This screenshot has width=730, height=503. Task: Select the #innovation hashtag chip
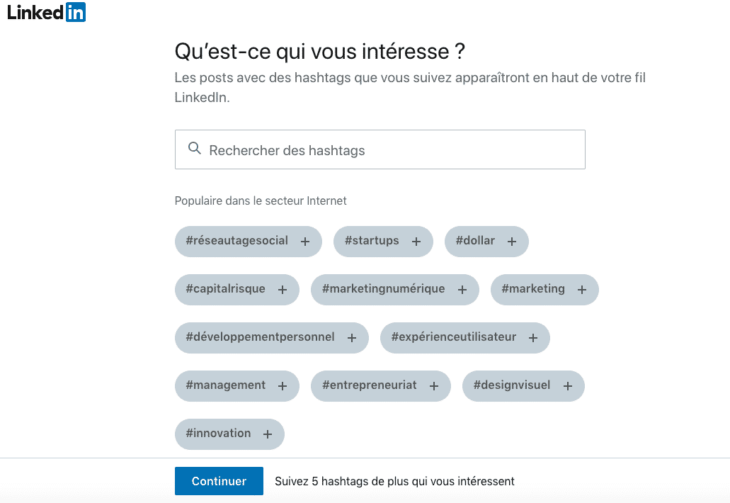tap(229, 434)
